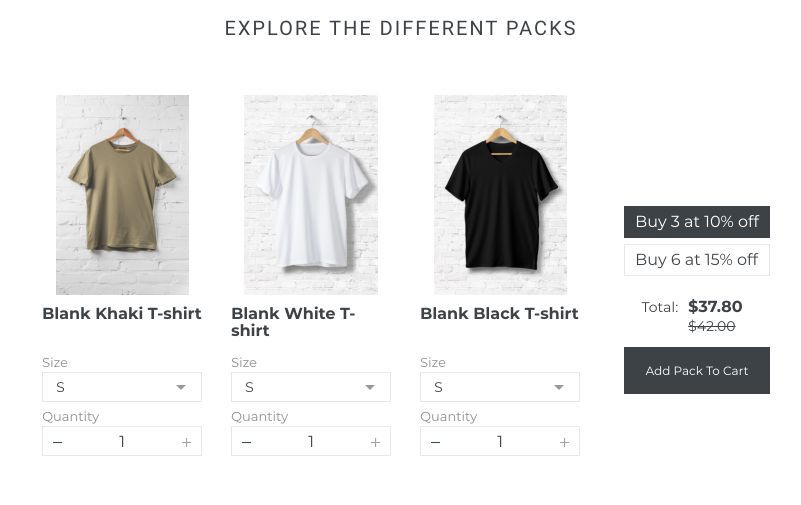This screenshot has height=505, width=801.
Task: Increase Khaki T-shirt quantity with plus icon
Action: point(186,442)
